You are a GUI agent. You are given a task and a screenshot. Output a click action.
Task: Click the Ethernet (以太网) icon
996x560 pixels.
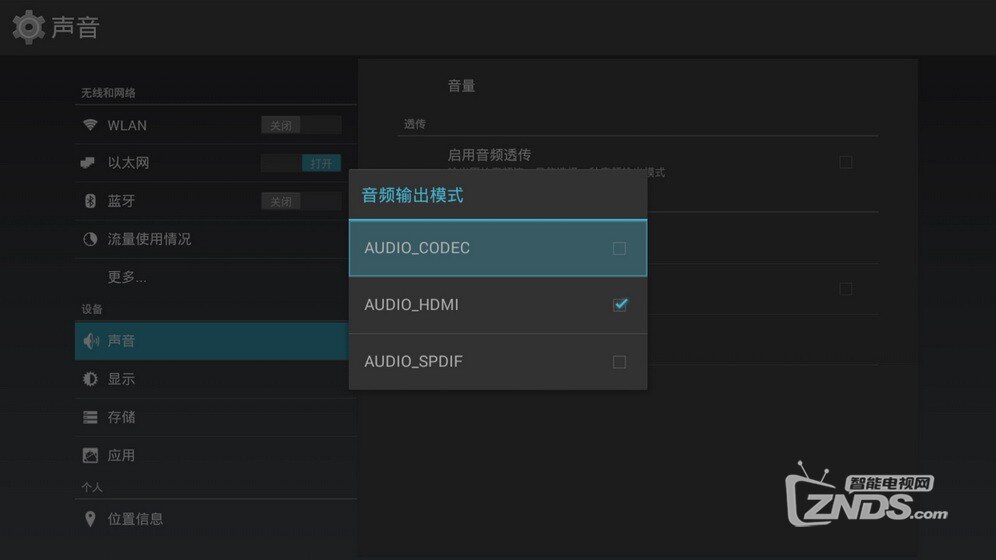click(90, 163)
